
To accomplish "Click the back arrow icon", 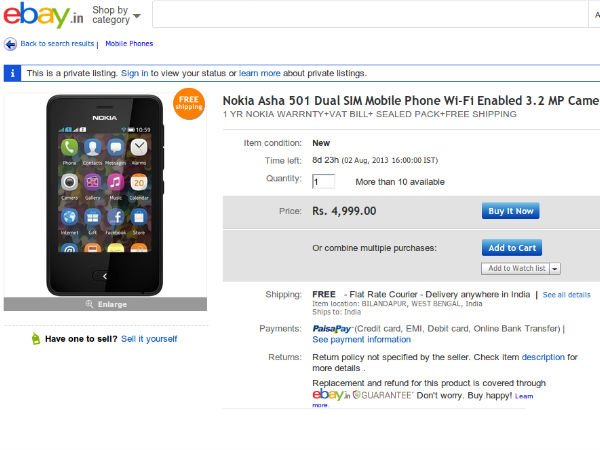I will [x=10, y=44].
